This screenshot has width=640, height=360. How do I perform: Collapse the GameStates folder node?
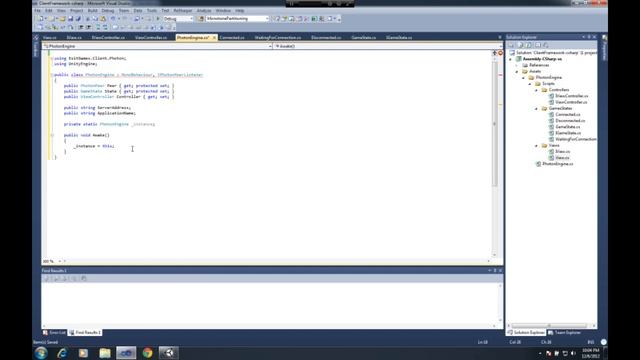click(x=536, y=109)
